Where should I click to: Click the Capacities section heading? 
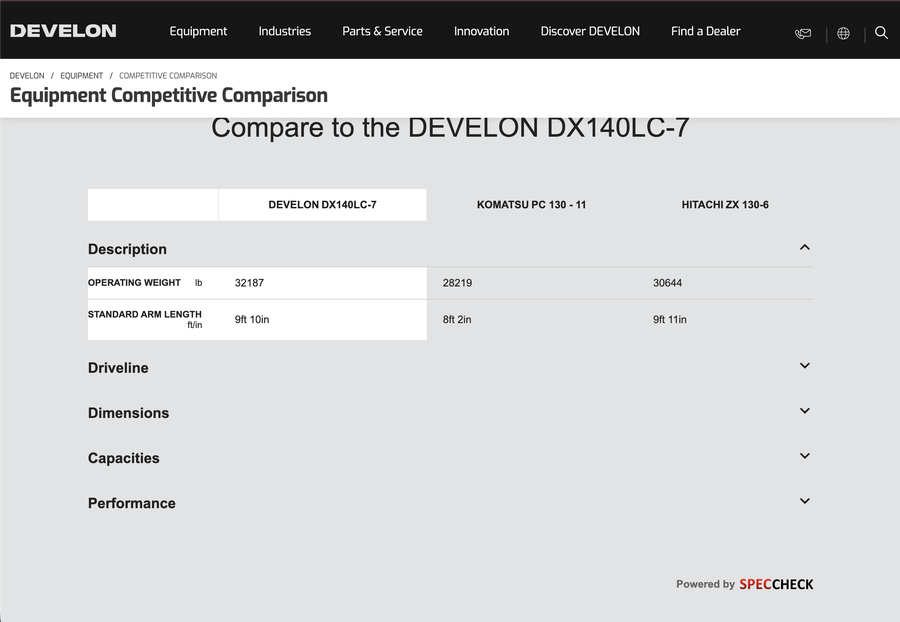coord(124,458)
